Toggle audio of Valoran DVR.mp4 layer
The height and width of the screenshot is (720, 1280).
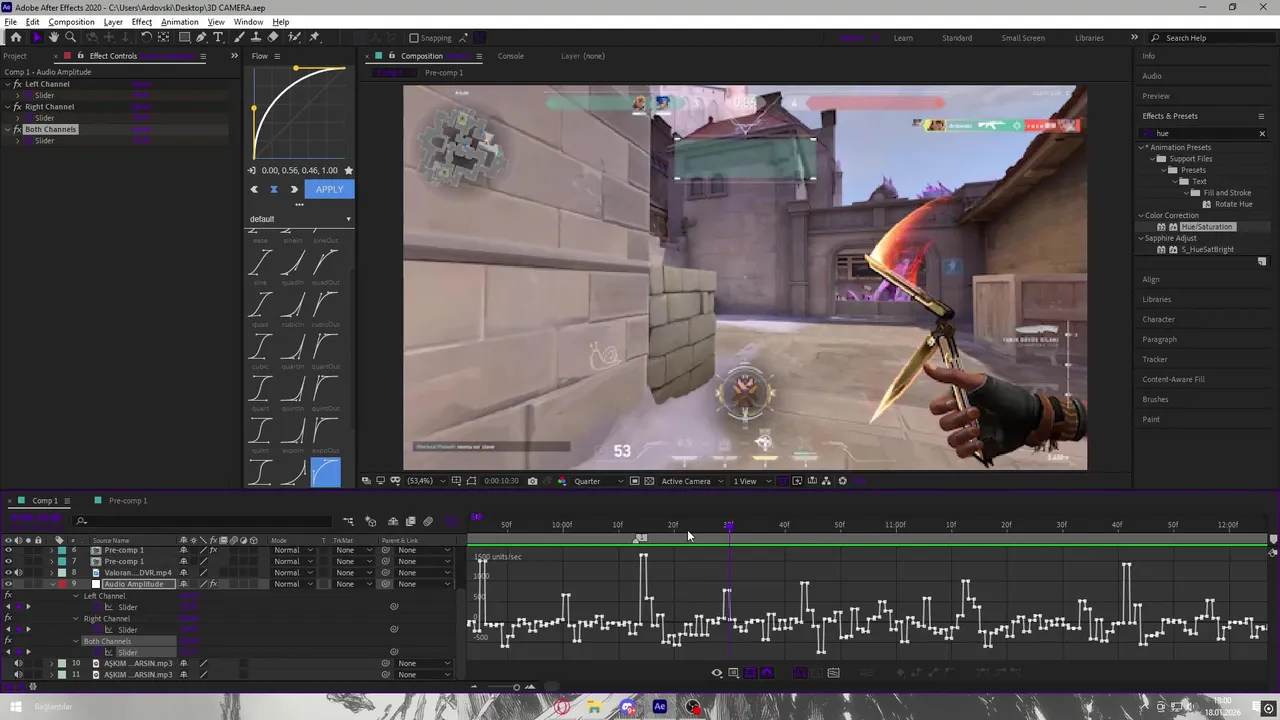17,573
